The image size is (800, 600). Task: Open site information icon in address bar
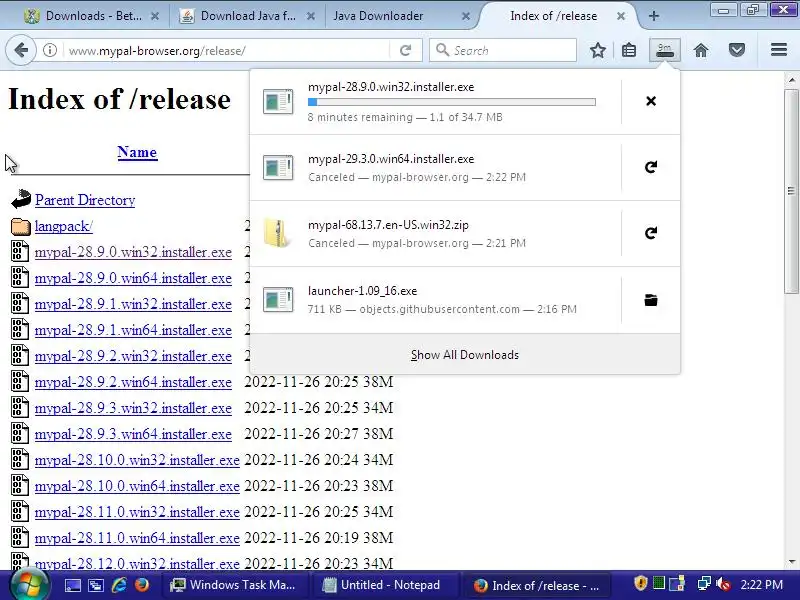[49, 50]
